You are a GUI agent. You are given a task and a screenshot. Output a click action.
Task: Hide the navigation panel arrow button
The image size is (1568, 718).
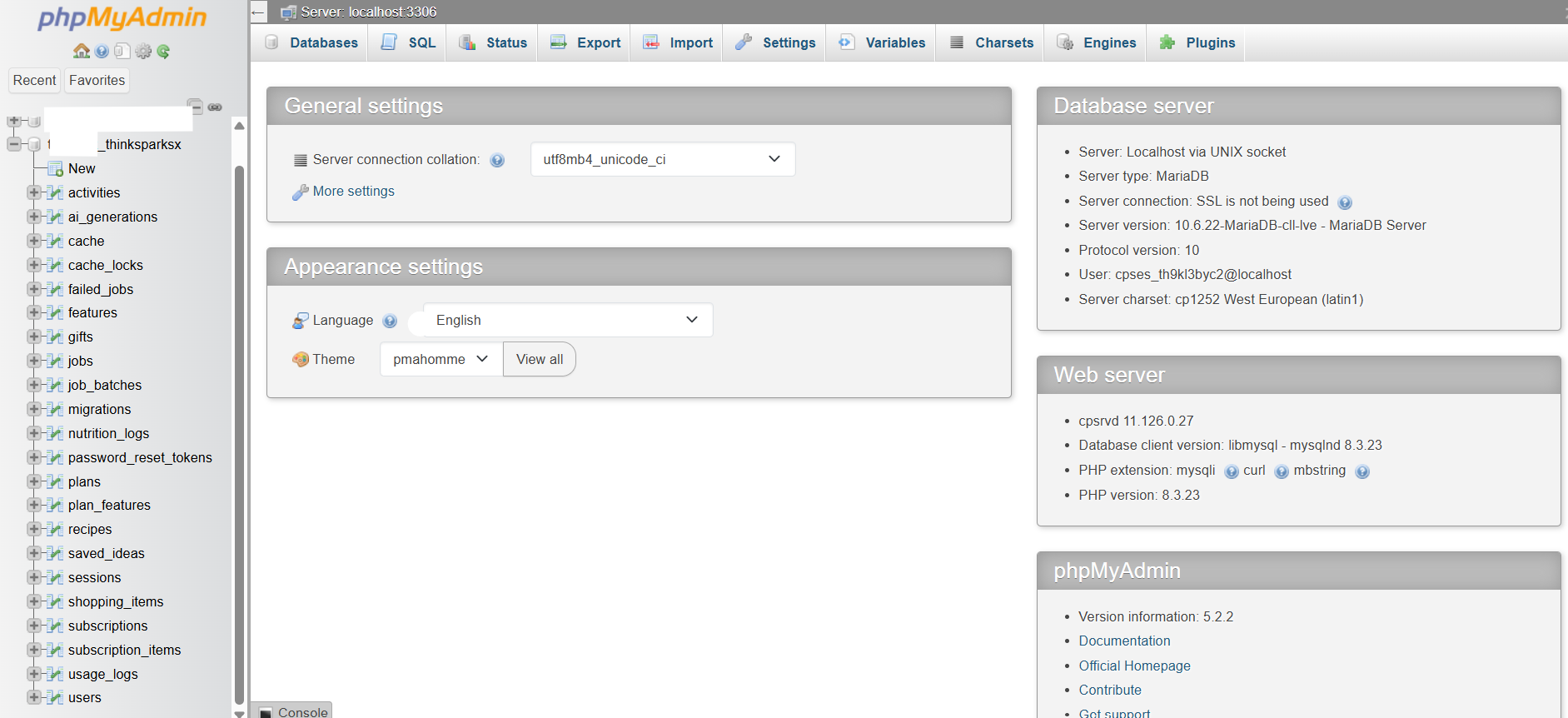coord(258,12)
